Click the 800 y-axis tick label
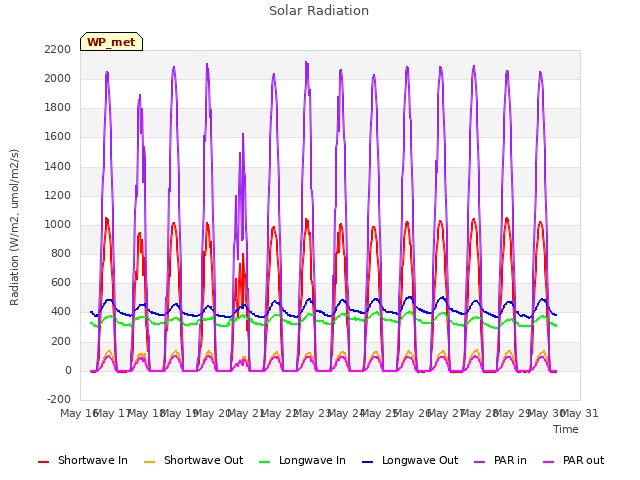The height and width of the screenshot is (480, 640). pyautogui.click(x=61, y=253)
